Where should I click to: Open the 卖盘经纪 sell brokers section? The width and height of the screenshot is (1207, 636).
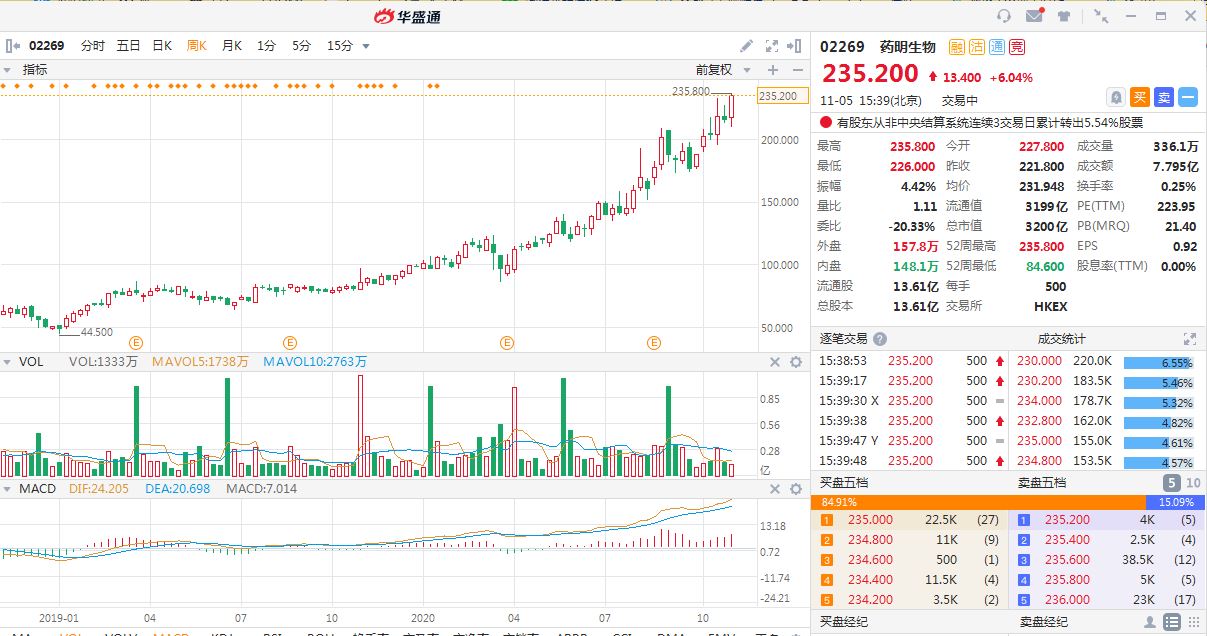1044,622
